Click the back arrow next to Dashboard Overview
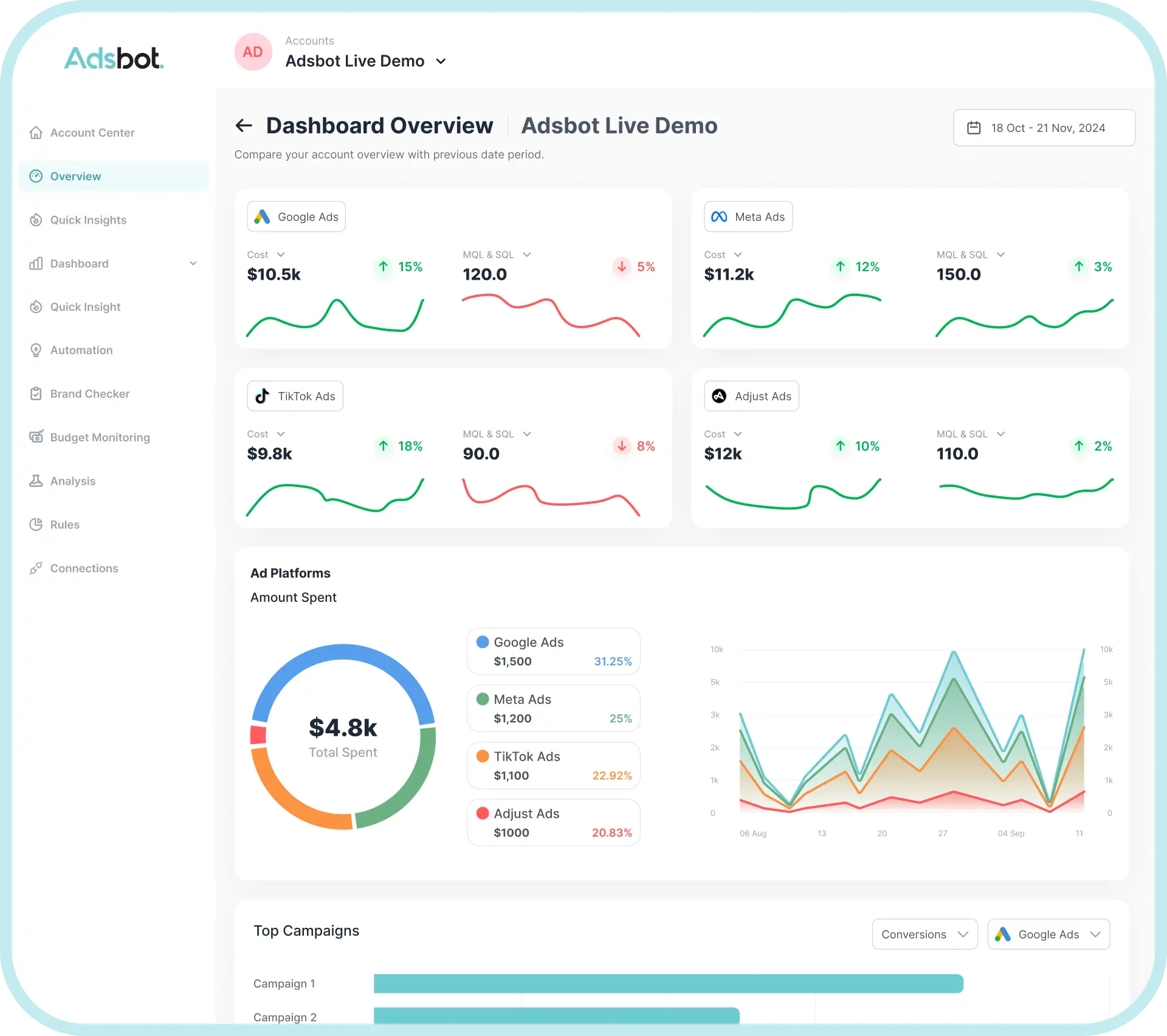 (244, 126)
